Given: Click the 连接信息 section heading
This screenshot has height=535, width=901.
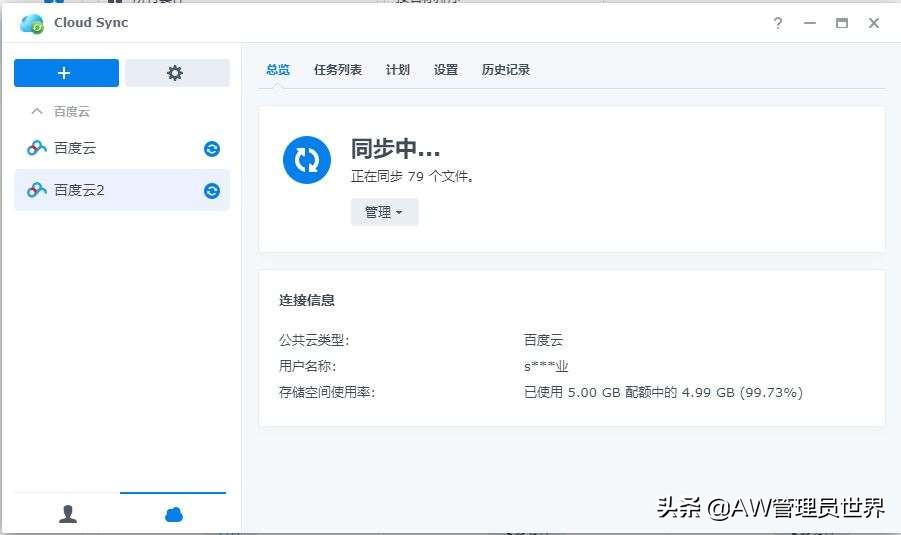Looking at the screenshot, I should click(x=307, y=300).
